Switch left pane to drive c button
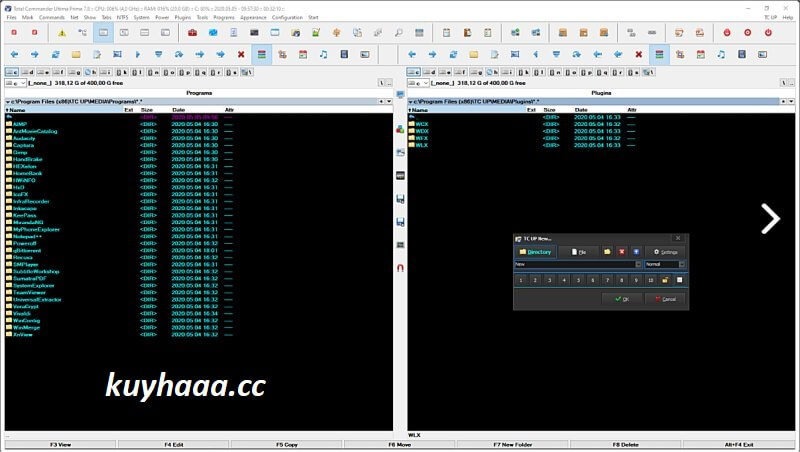 [12, 72]
